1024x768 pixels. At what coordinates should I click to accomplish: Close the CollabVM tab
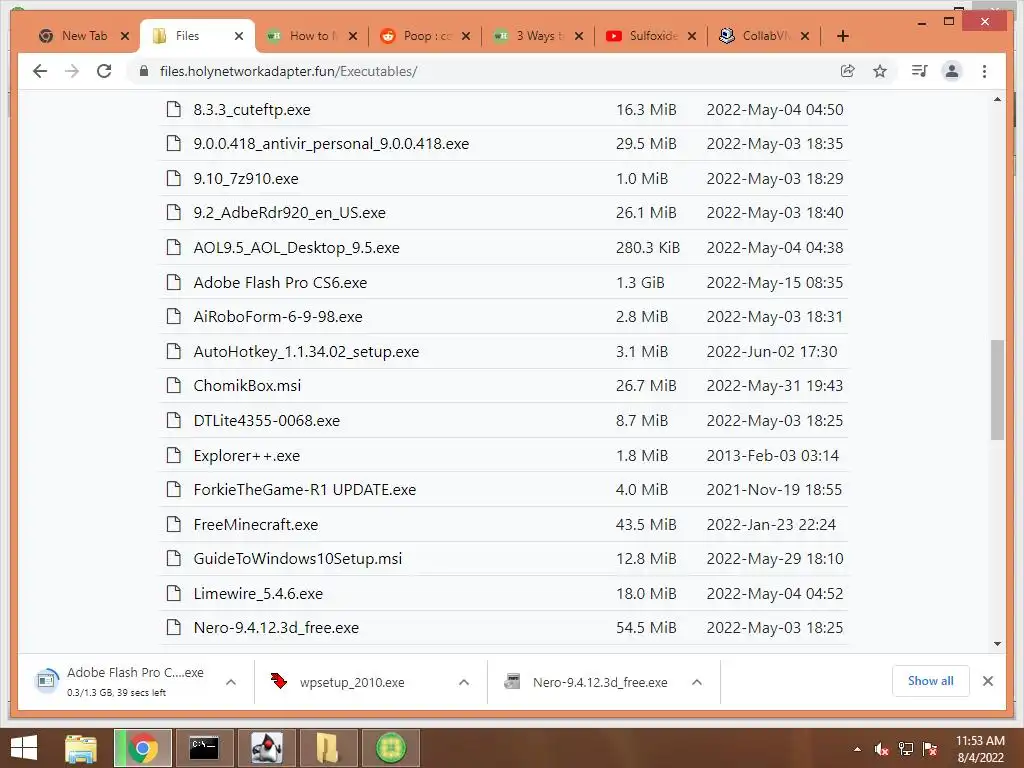805,36
